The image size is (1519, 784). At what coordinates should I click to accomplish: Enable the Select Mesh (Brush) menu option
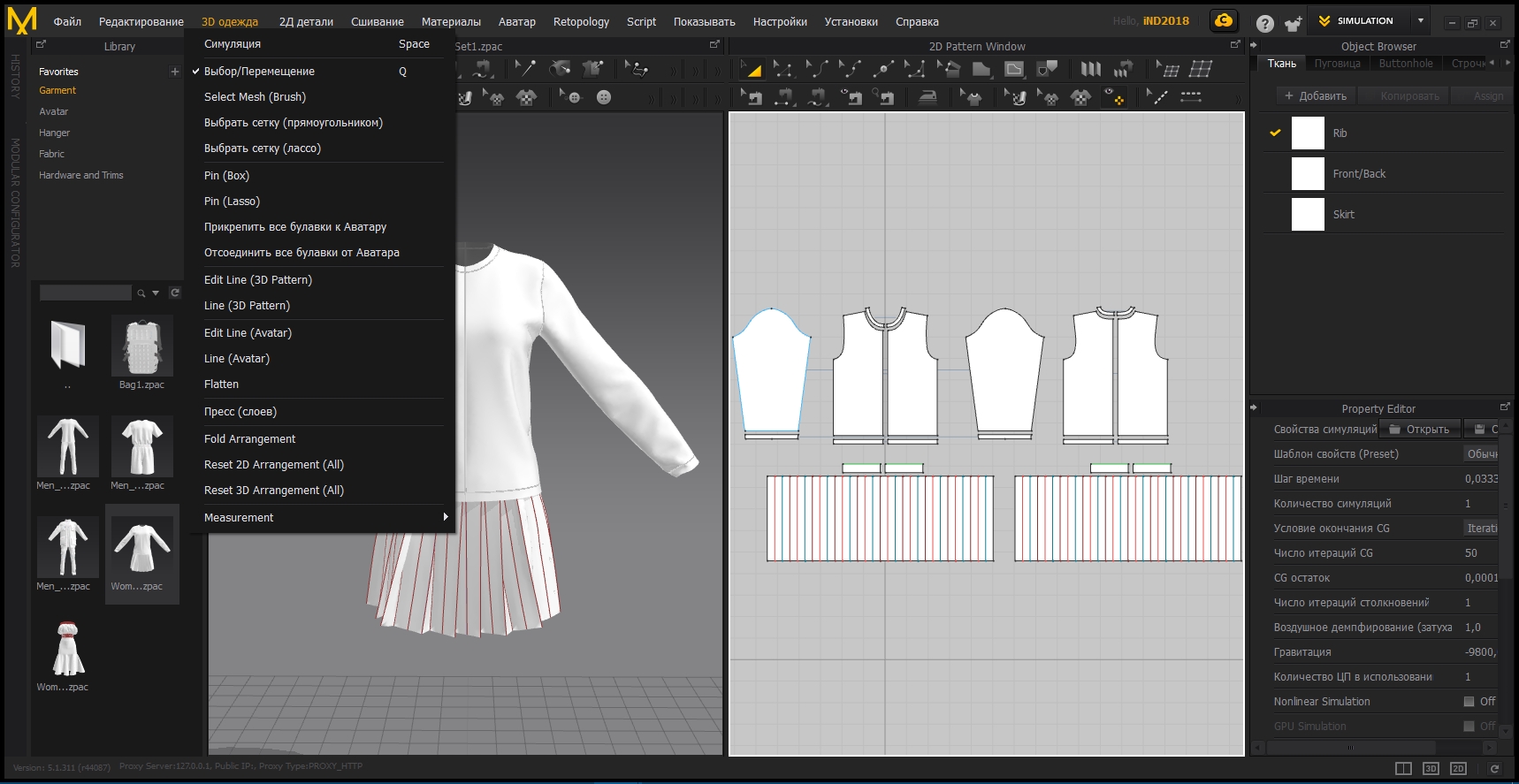[x=255, y=97]
